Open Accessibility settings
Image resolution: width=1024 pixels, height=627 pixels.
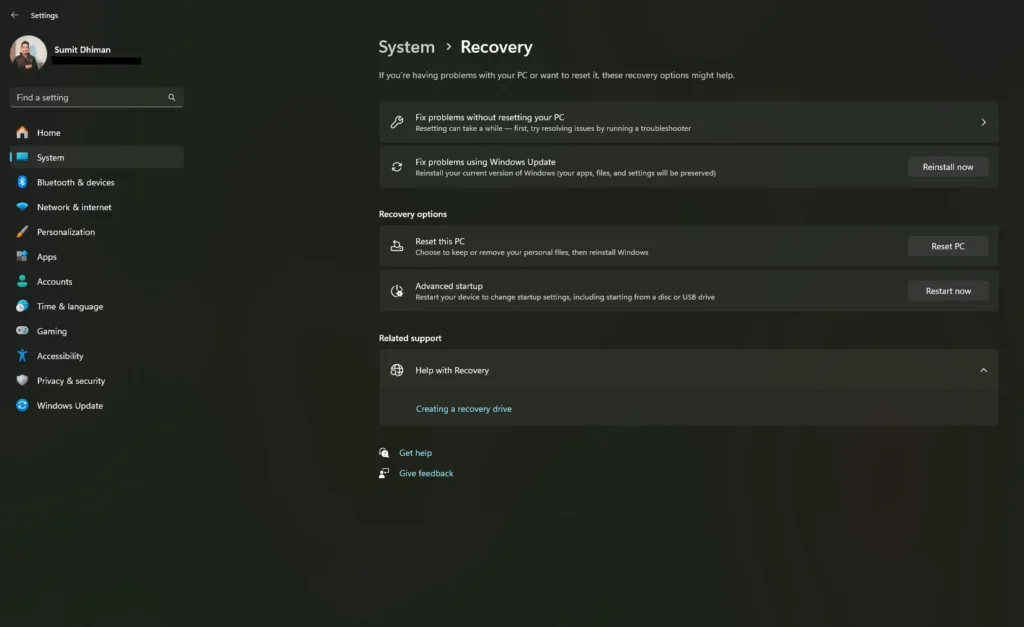pos(97,356)
